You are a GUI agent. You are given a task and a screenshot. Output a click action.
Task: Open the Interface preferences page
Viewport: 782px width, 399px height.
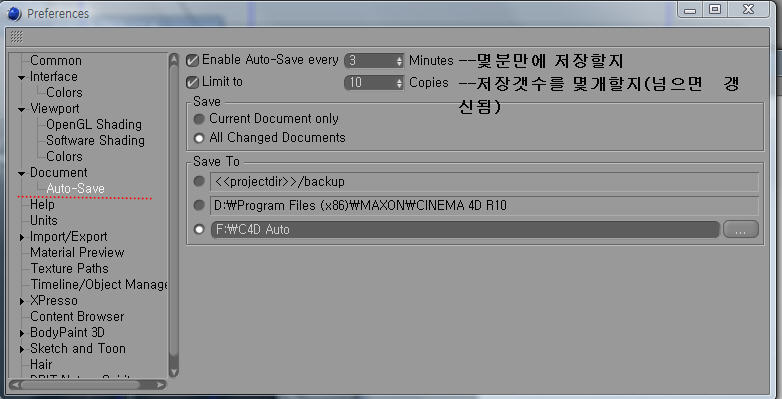point(54,76)
